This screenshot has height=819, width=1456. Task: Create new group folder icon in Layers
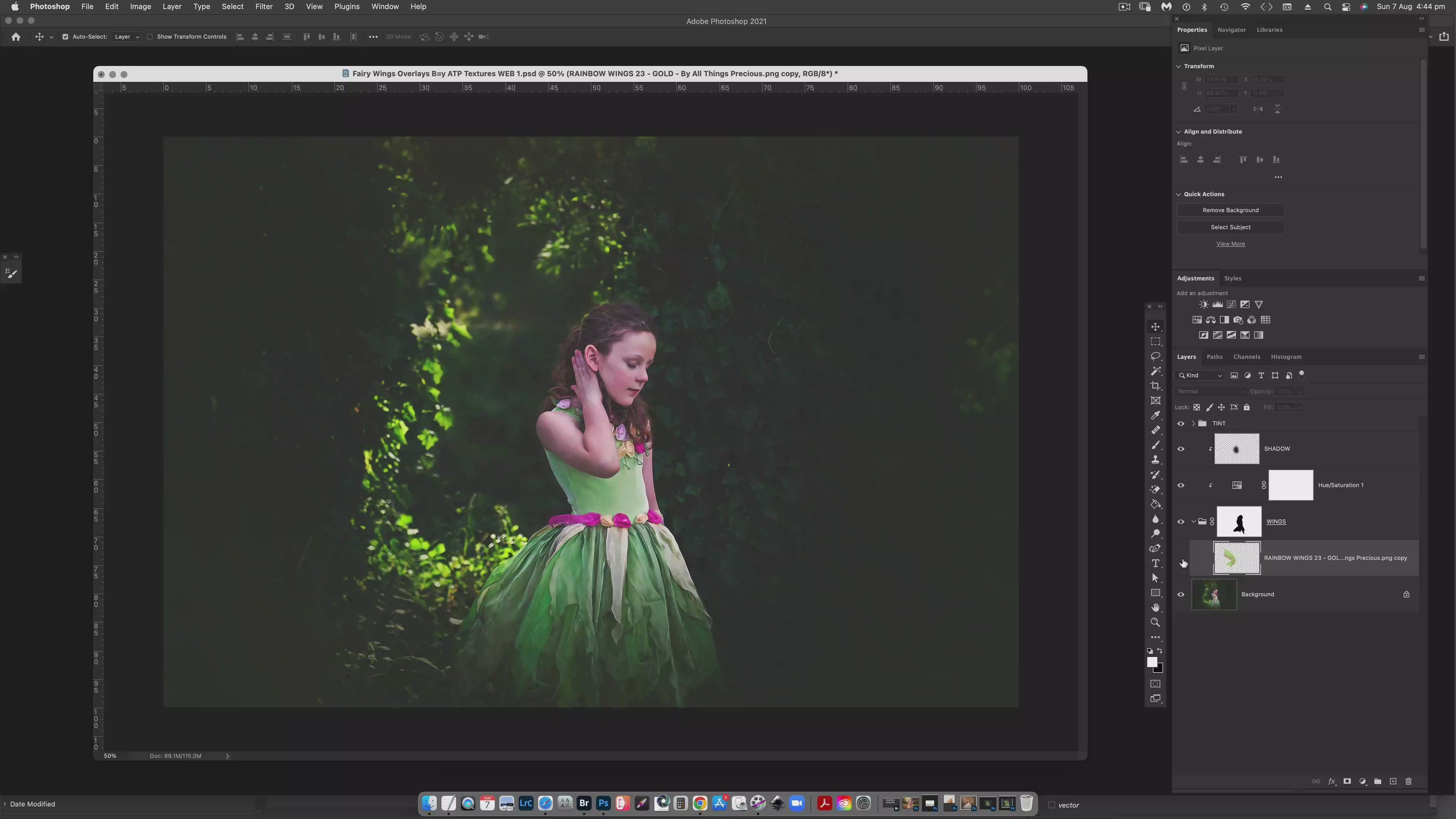(1378, 781)
